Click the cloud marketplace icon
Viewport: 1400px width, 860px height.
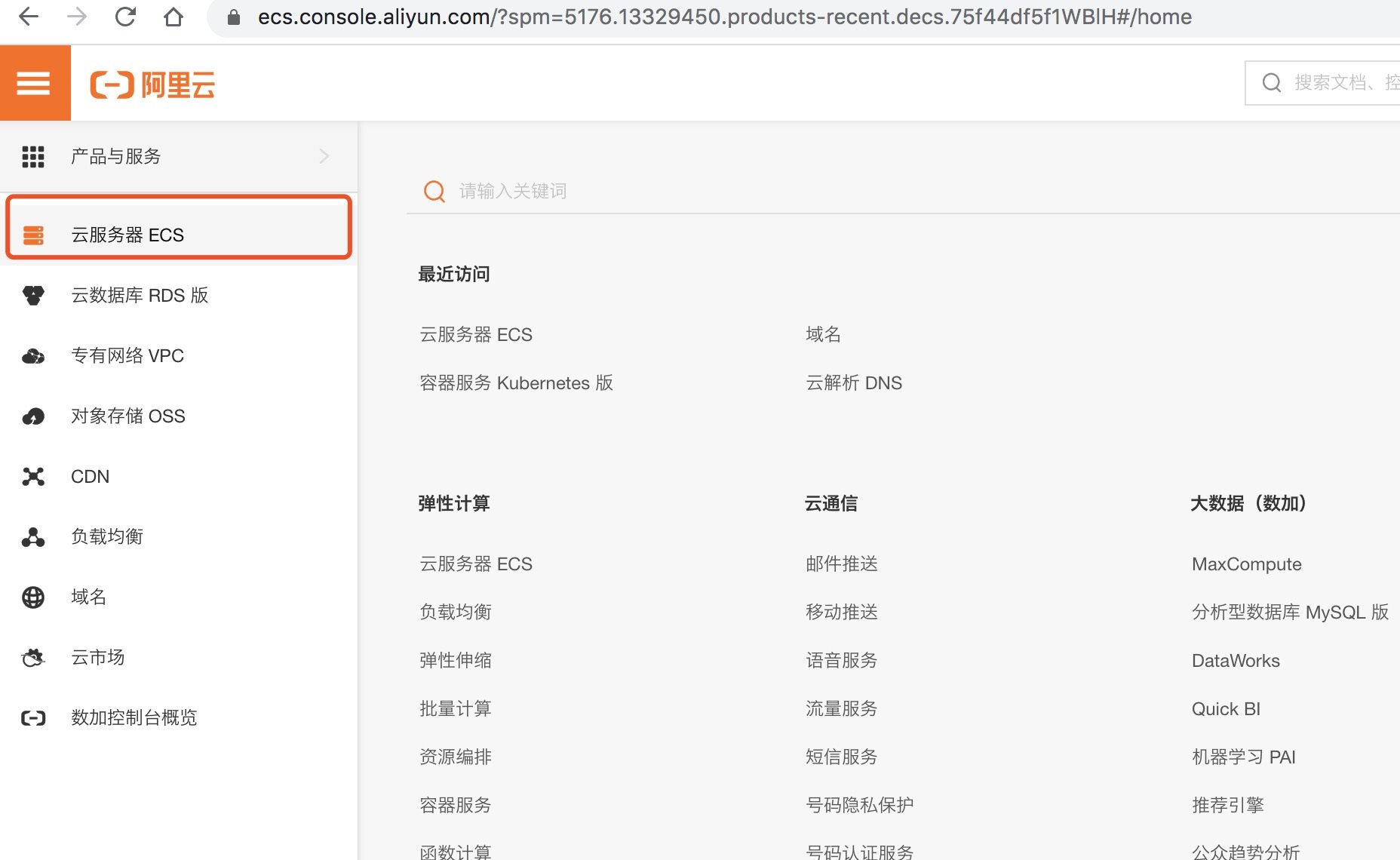tap(33, 658)
